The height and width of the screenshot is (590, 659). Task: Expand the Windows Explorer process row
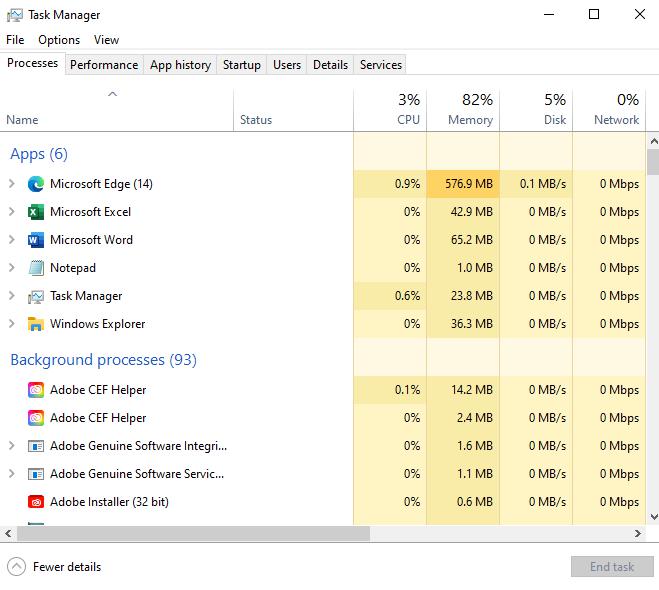coord(12,324)
